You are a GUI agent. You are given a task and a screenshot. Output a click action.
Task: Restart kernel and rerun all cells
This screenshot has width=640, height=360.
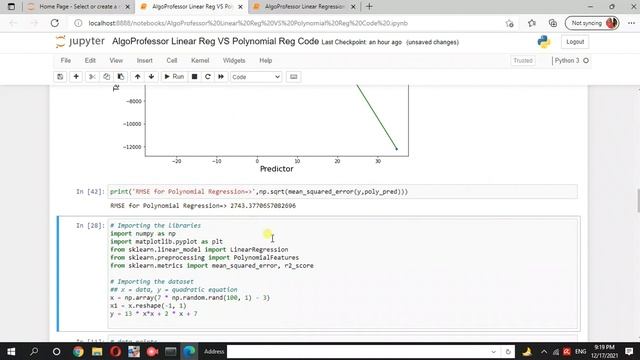(221, 77)
